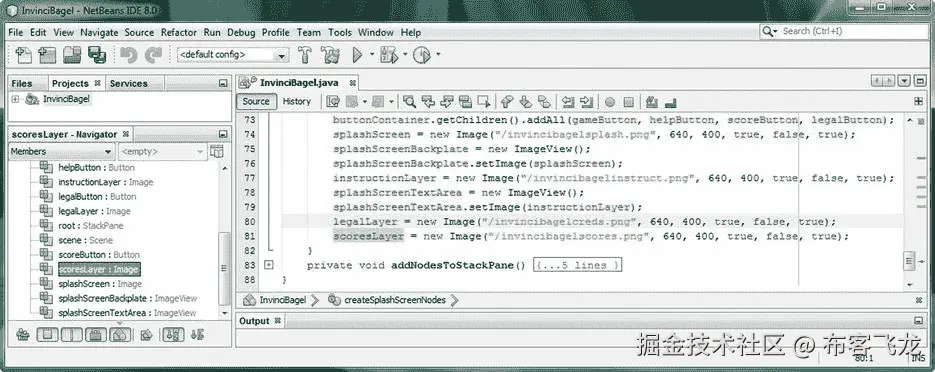
Task: Open the Profile Project dropdown arrow
Action: pyautogui.click(x=438, y=54)
